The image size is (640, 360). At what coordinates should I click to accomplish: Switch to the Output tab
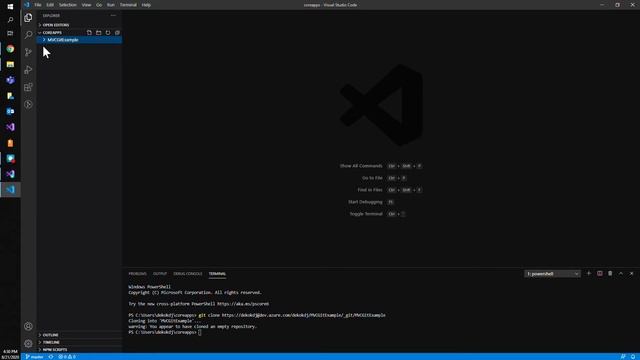(x=160, y=273)
